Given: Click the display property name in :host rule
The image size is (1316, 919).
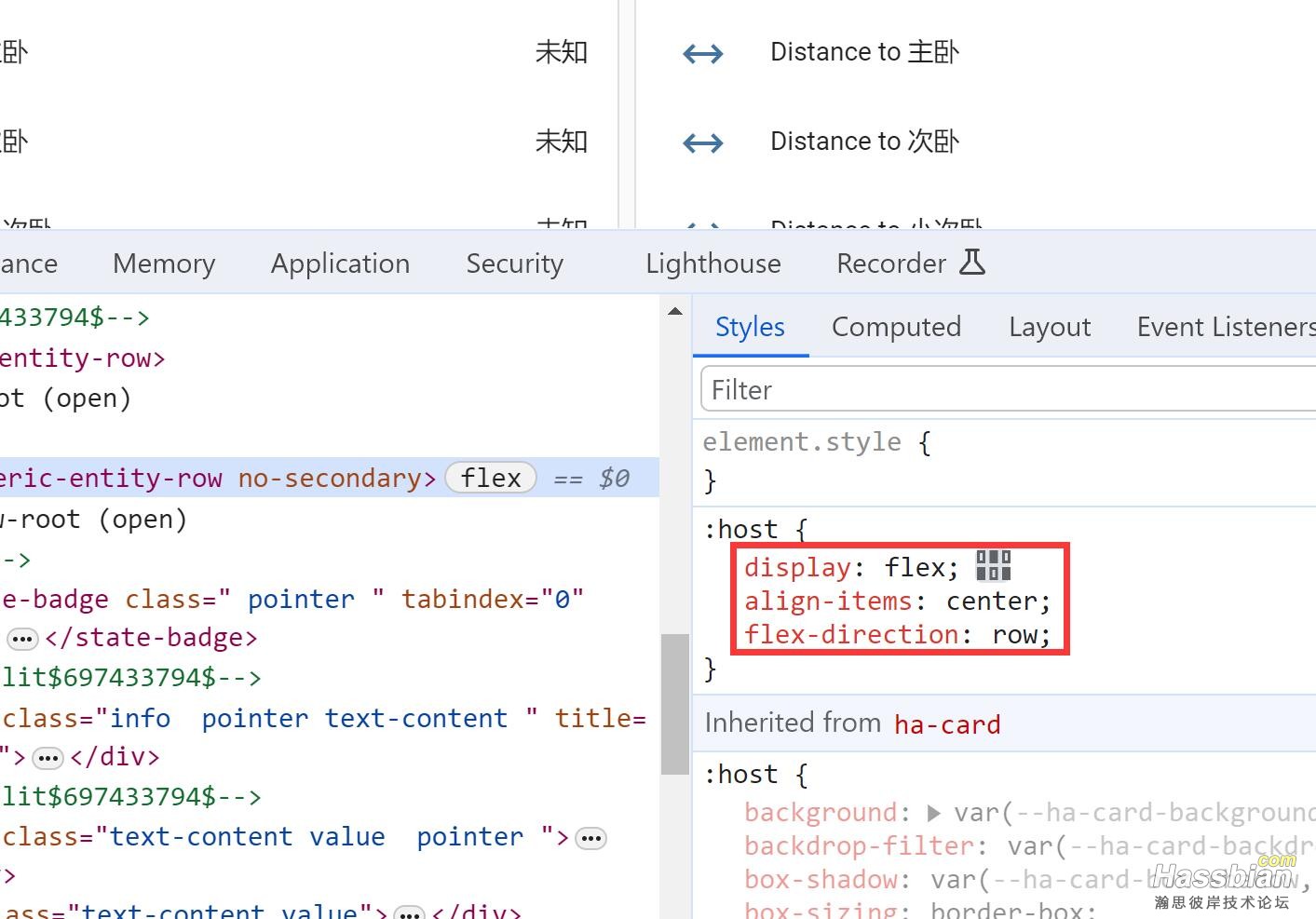Looking at the screenshot, I should (x=797, y=567).
